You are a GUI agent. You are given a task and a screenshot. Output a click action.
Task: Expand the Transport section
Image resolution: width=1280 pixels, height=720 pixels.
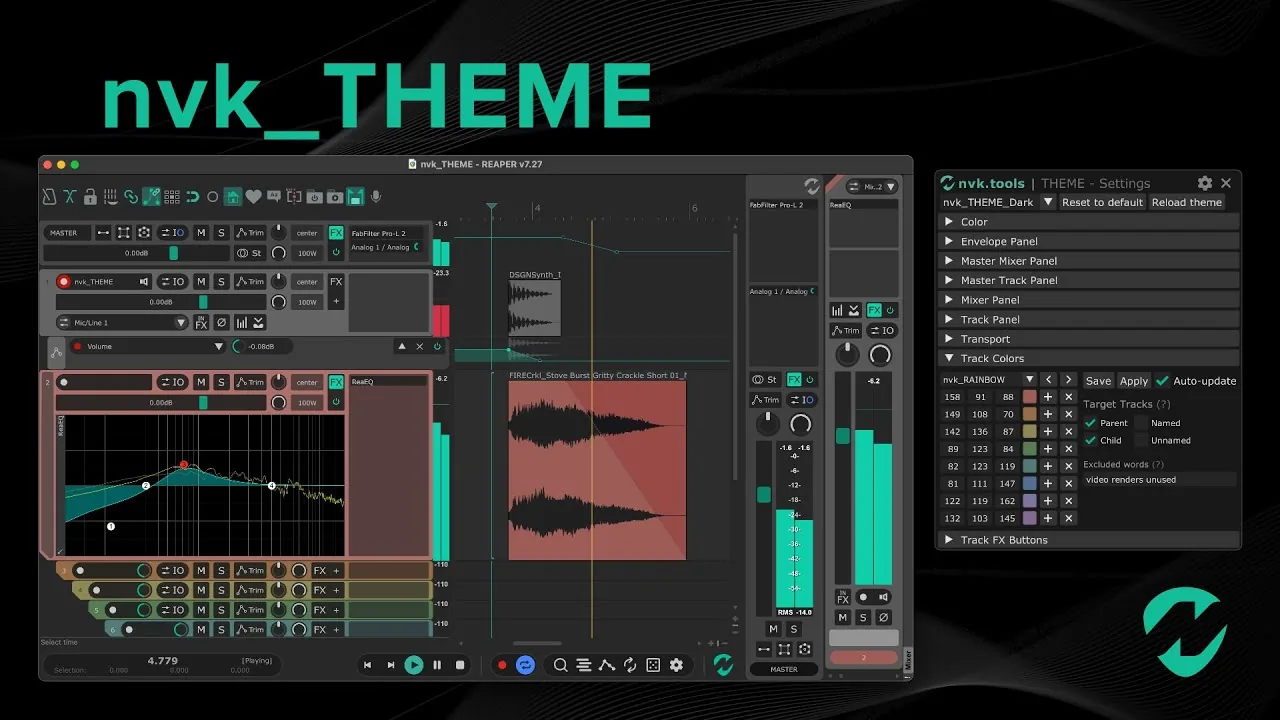click(1089, 339)
